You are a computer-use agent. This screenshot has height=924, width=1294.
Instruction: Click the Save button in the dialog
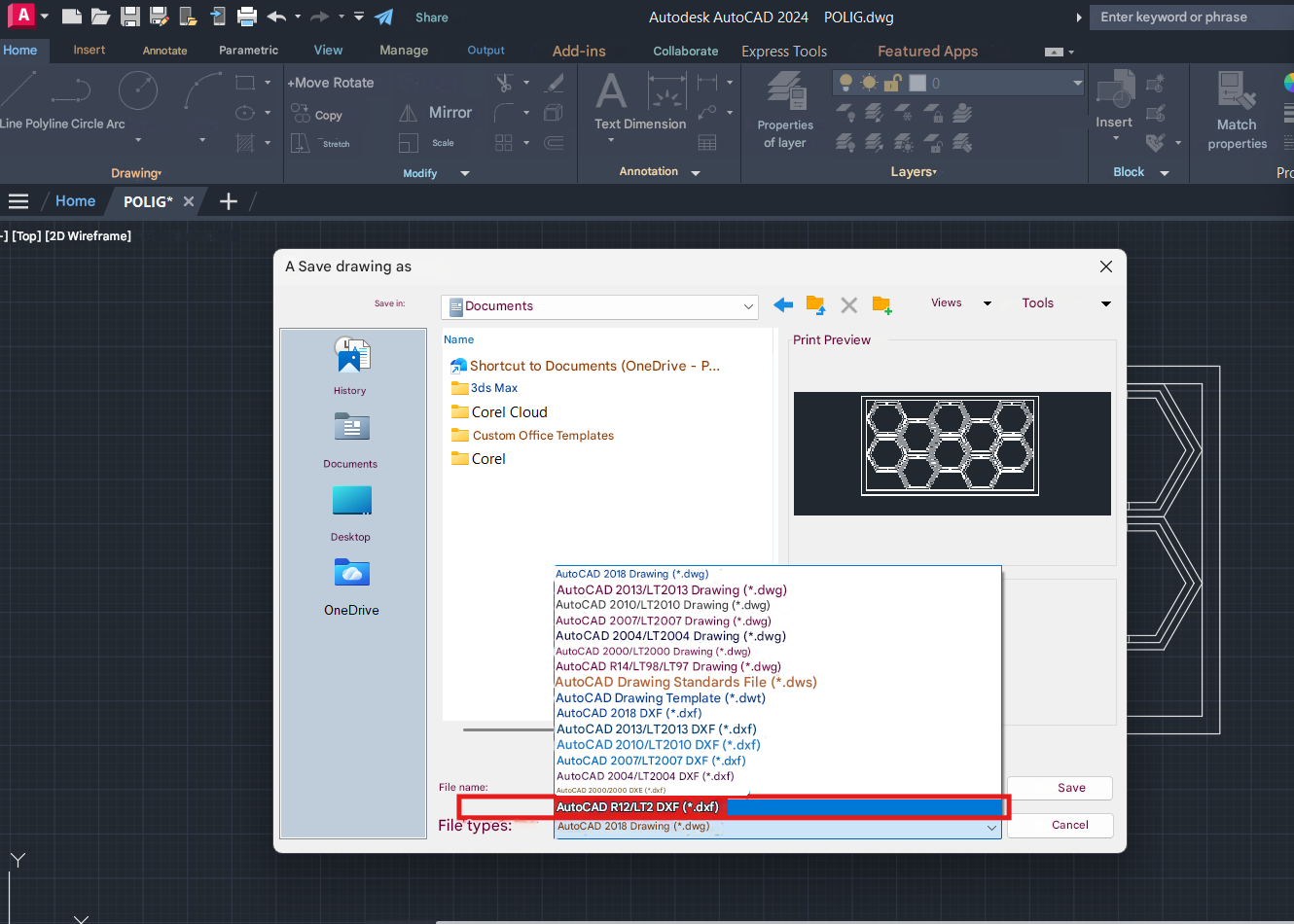(1060, 788)
